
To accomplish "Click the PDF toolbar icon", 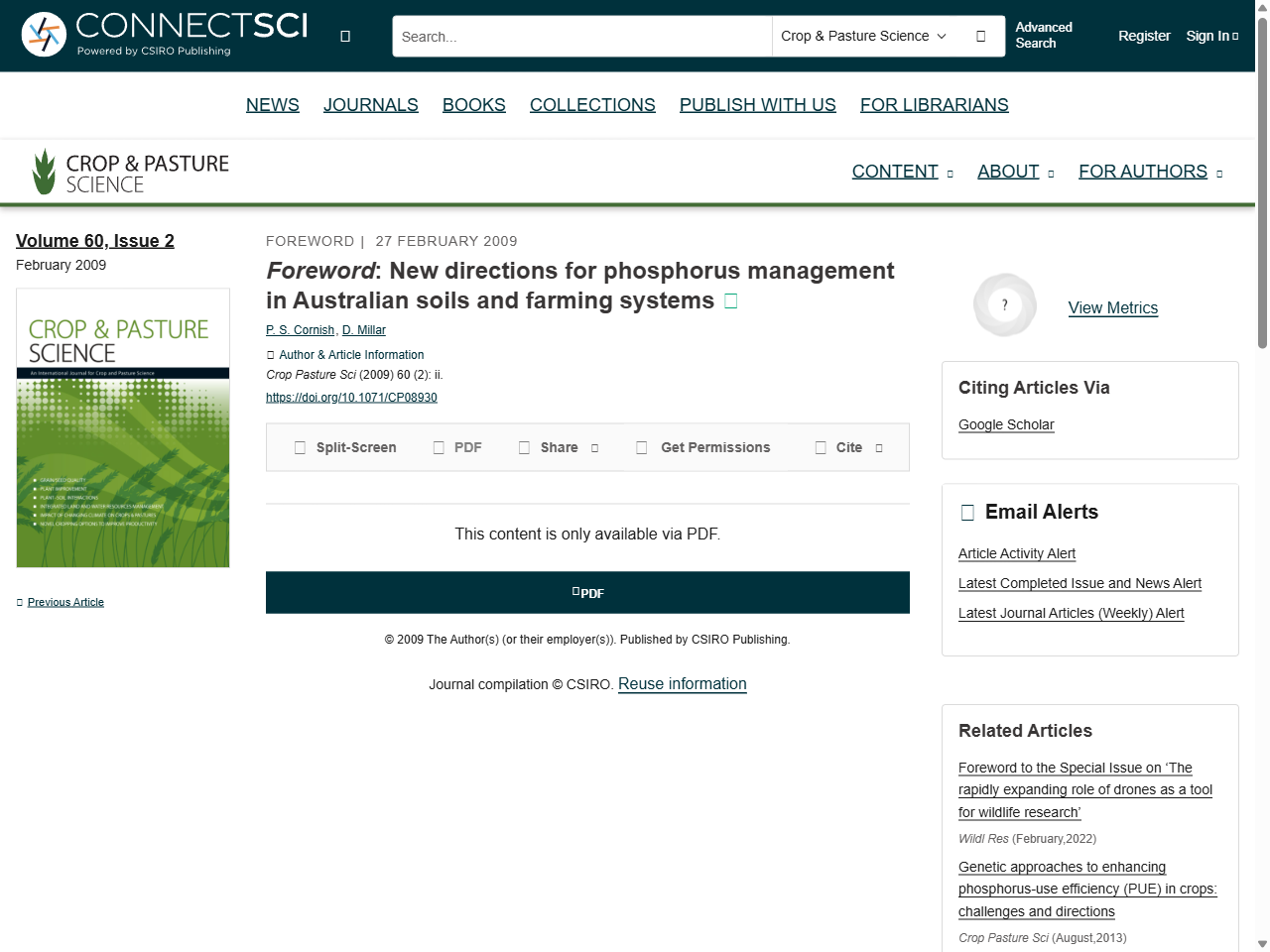I will [439, 448].
